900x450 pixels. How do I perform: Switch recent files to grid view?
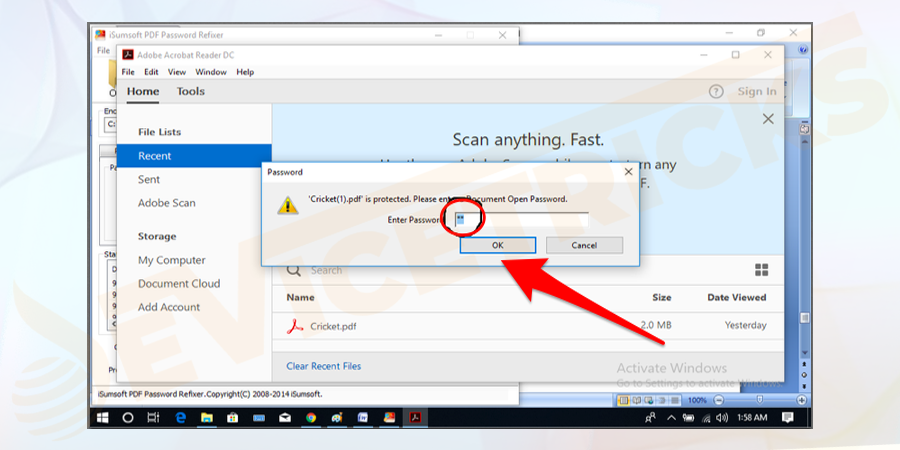click(x=762, y=270)
